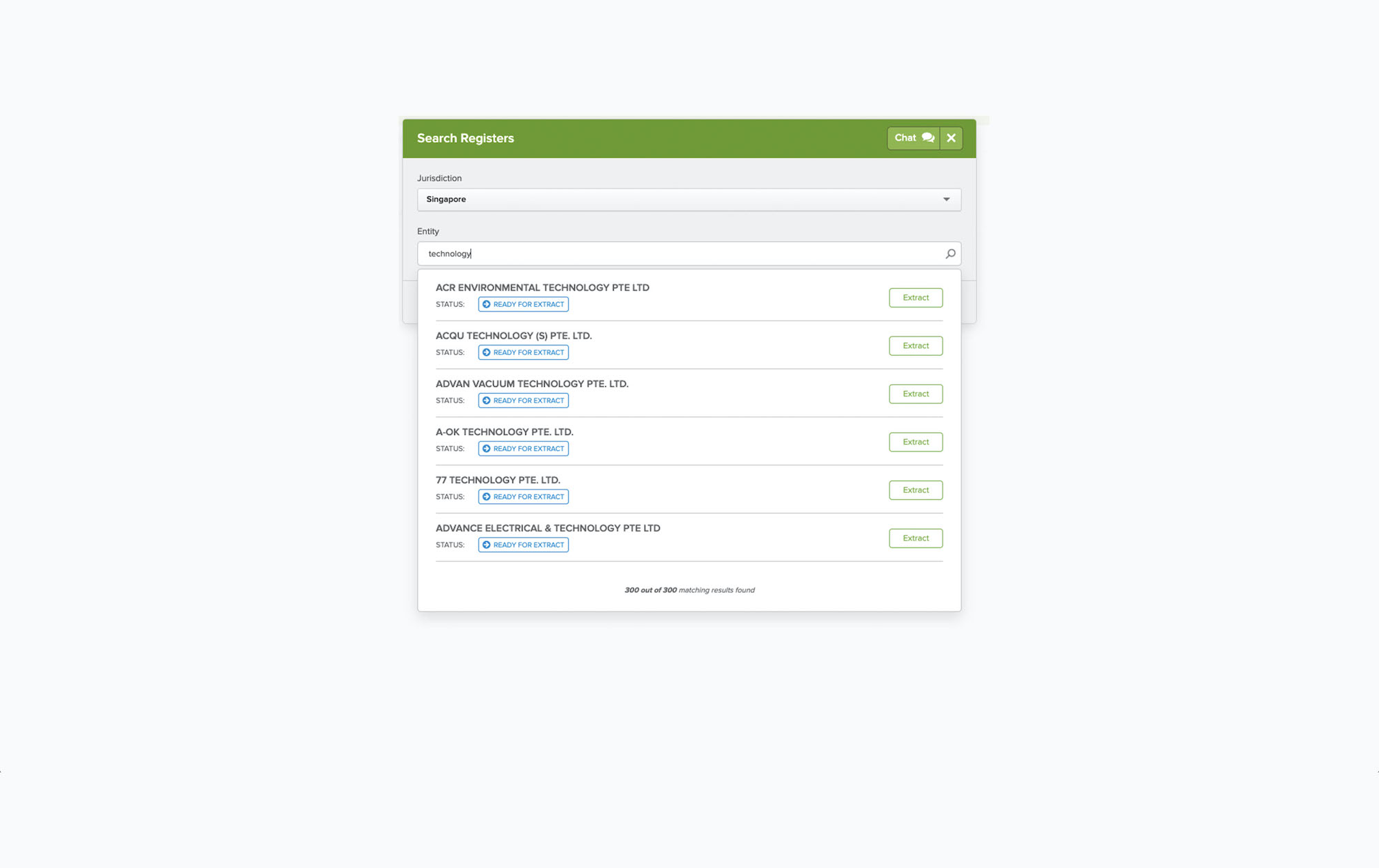The width and height of the screenshot is (1379, 868).
Task: Select A-OK TECHNOLOGY PTE. LTD. name
Action: point(505,432)
